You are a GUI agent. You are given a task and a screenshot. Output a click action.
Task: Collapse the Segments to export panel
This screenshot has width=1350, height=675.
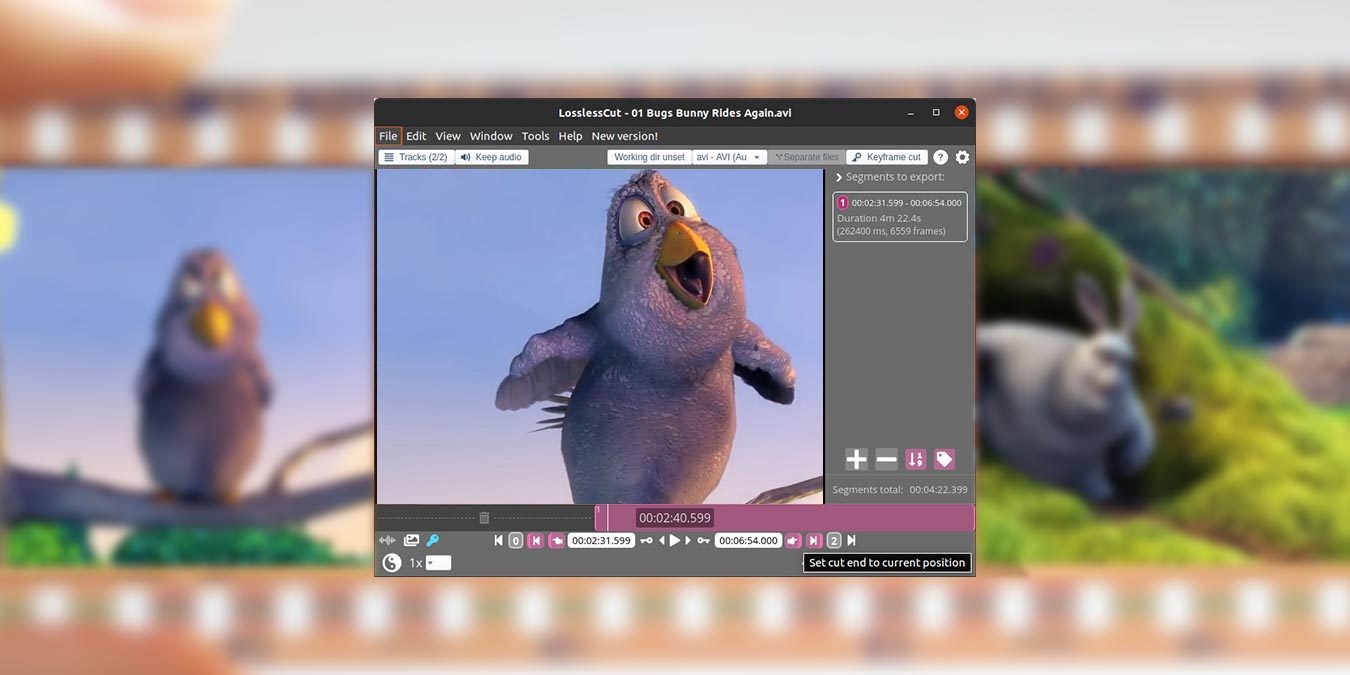click(839, 176)
